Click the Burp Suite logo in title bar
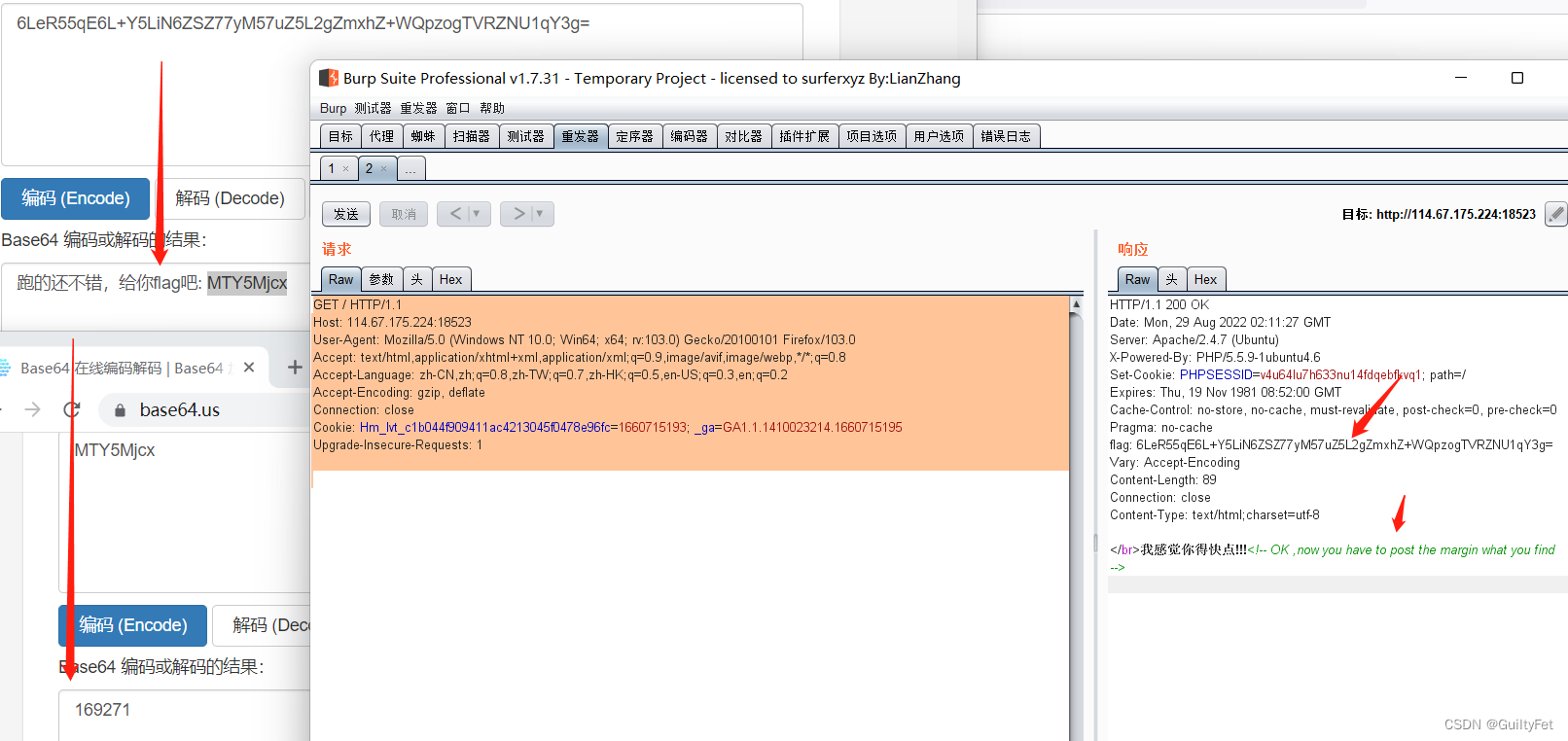1568x741 pixels. pyautogui.click(x=329, y=78)
